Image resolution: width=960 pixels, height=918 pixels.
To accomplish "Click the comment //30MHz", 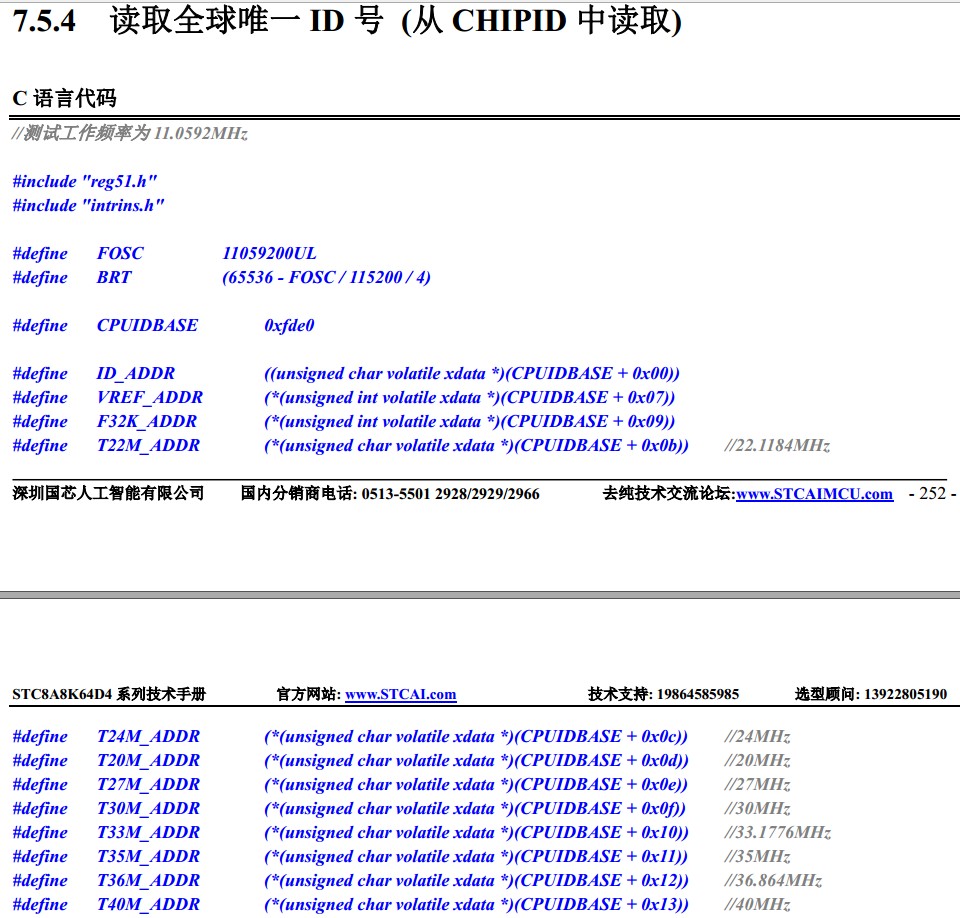I will 757,808.
